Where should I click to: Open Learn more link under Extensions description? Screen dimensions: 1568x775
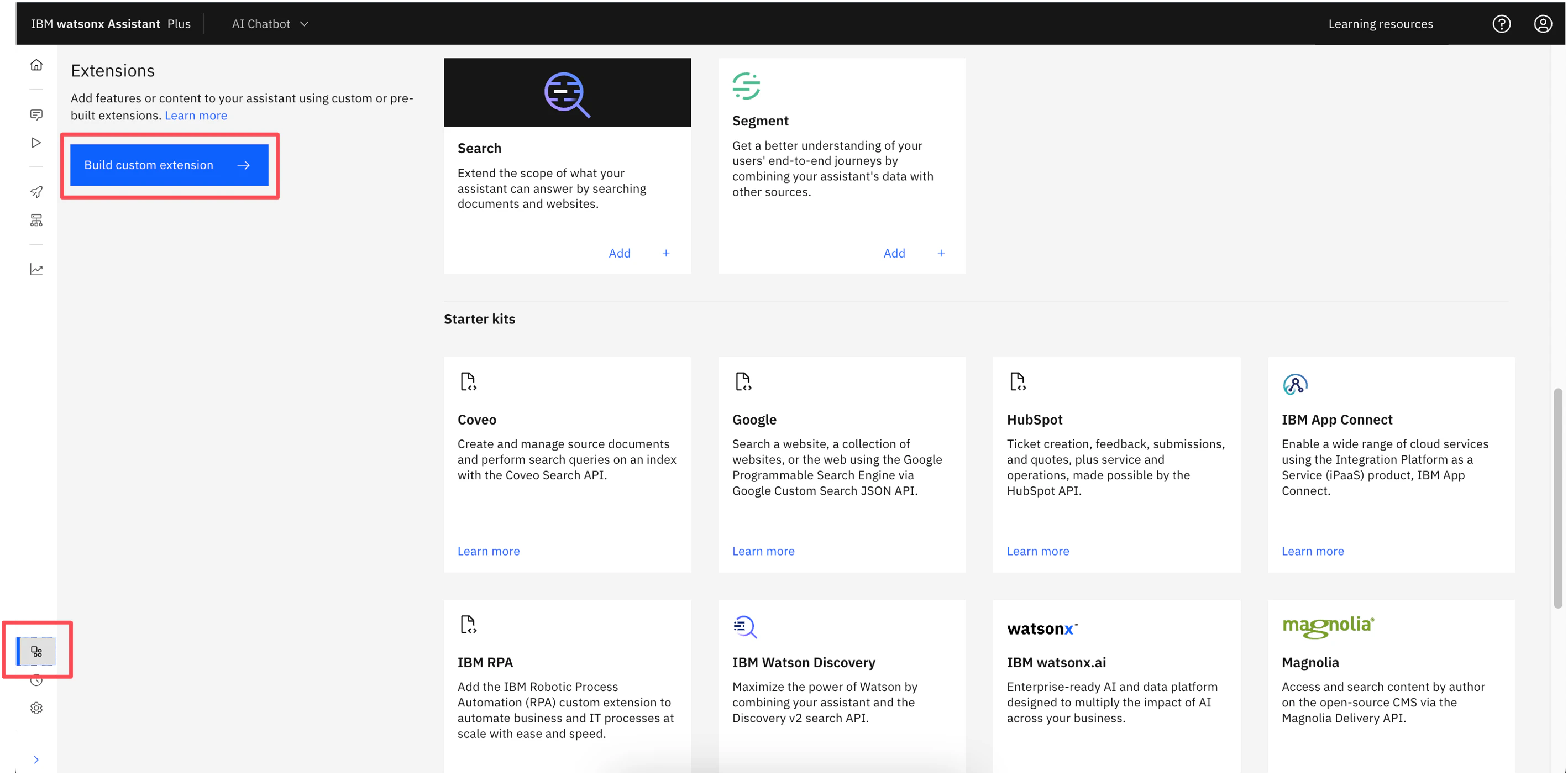[196, 116]
